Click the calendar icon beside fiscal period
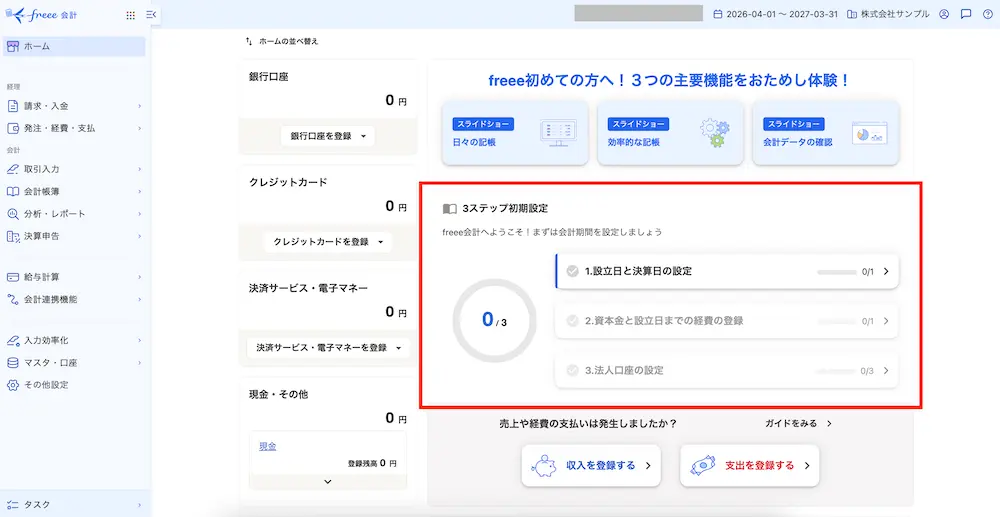 coord(718,14)
